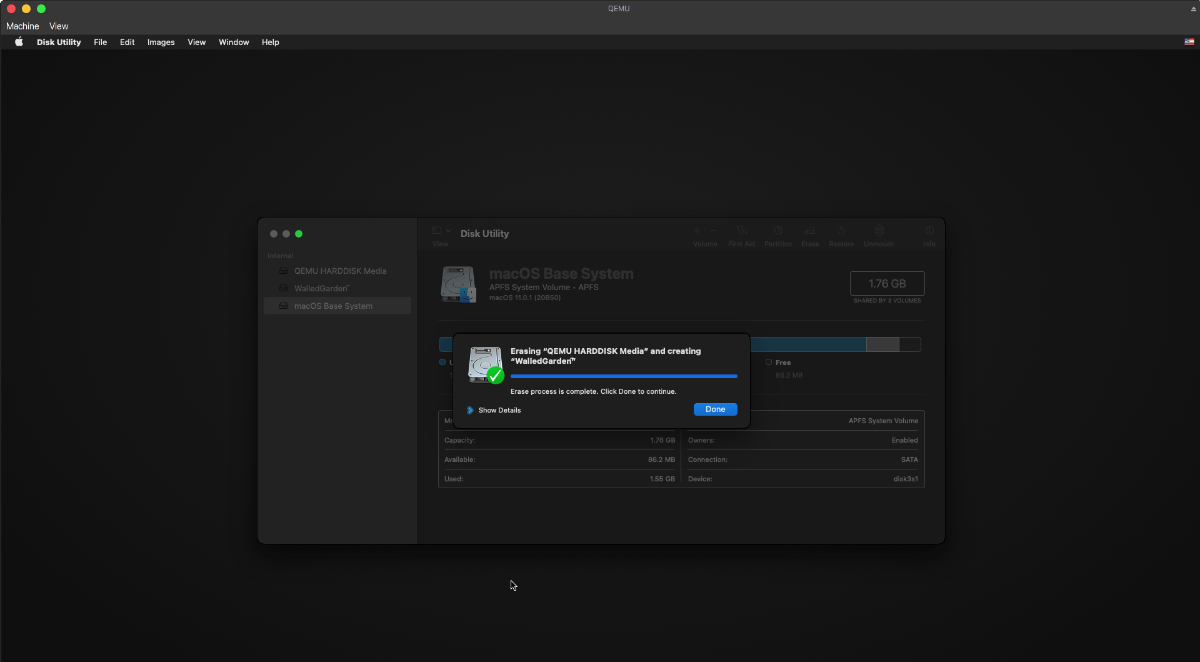This screenshot has height=662, width=1200.
Task: Open the Edit menu
Action: click(x=127, y=42)
